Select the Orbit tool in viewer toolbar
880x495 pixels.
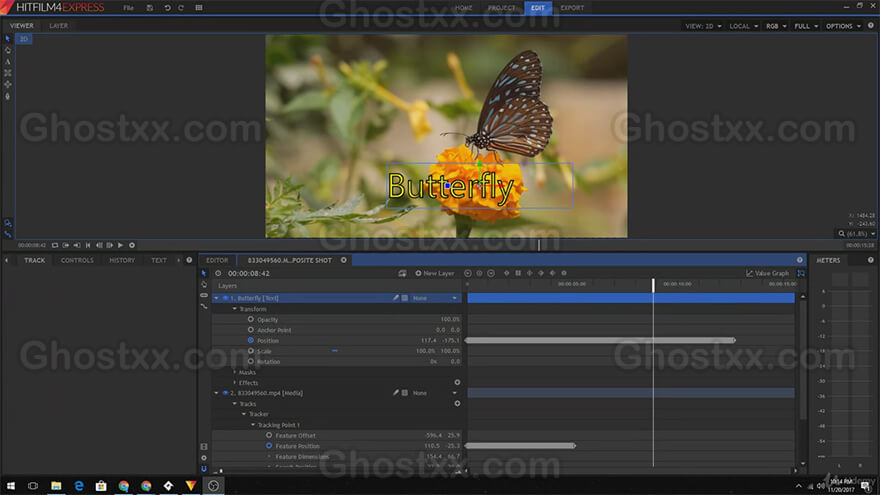[7, 84]
